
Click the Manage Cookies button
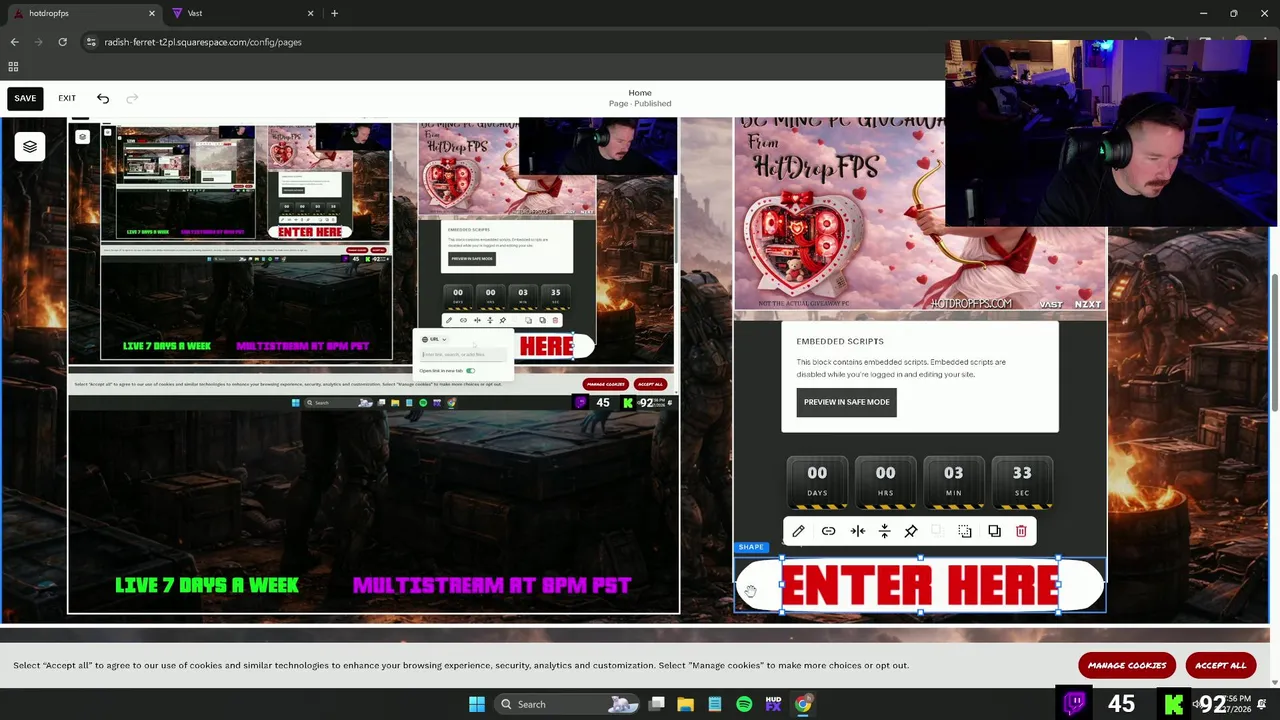[1127, 665]
